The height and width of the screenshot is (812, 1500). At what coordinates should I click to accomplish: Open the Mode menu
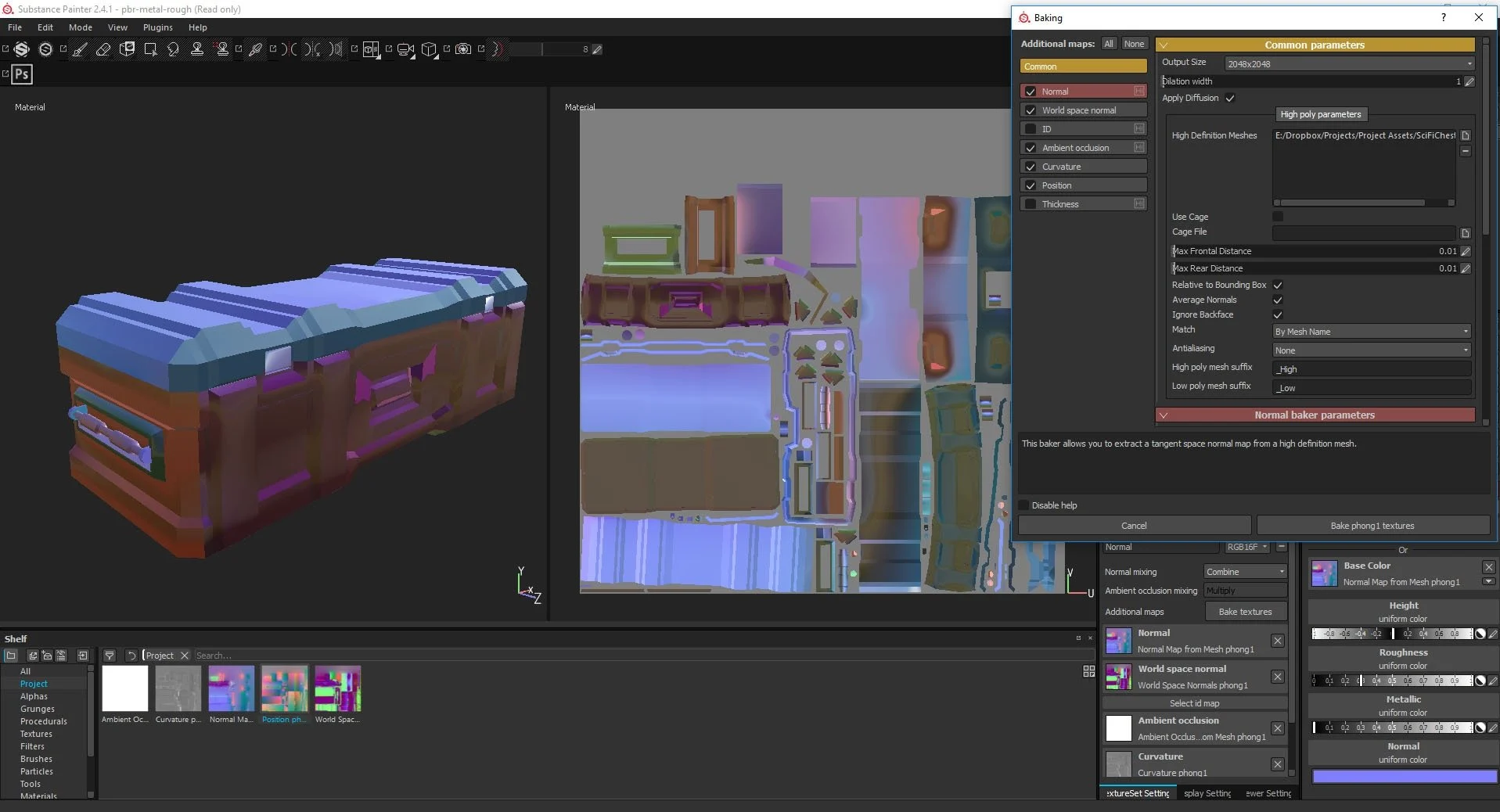click(x=80, y=27)
